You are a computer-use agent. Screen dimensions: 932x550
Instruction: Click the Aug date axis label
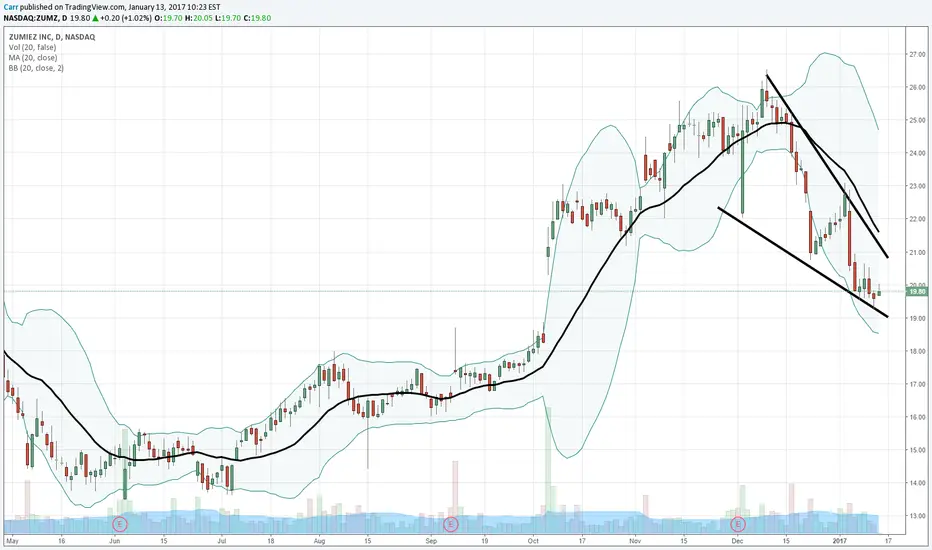pos(319,541)
